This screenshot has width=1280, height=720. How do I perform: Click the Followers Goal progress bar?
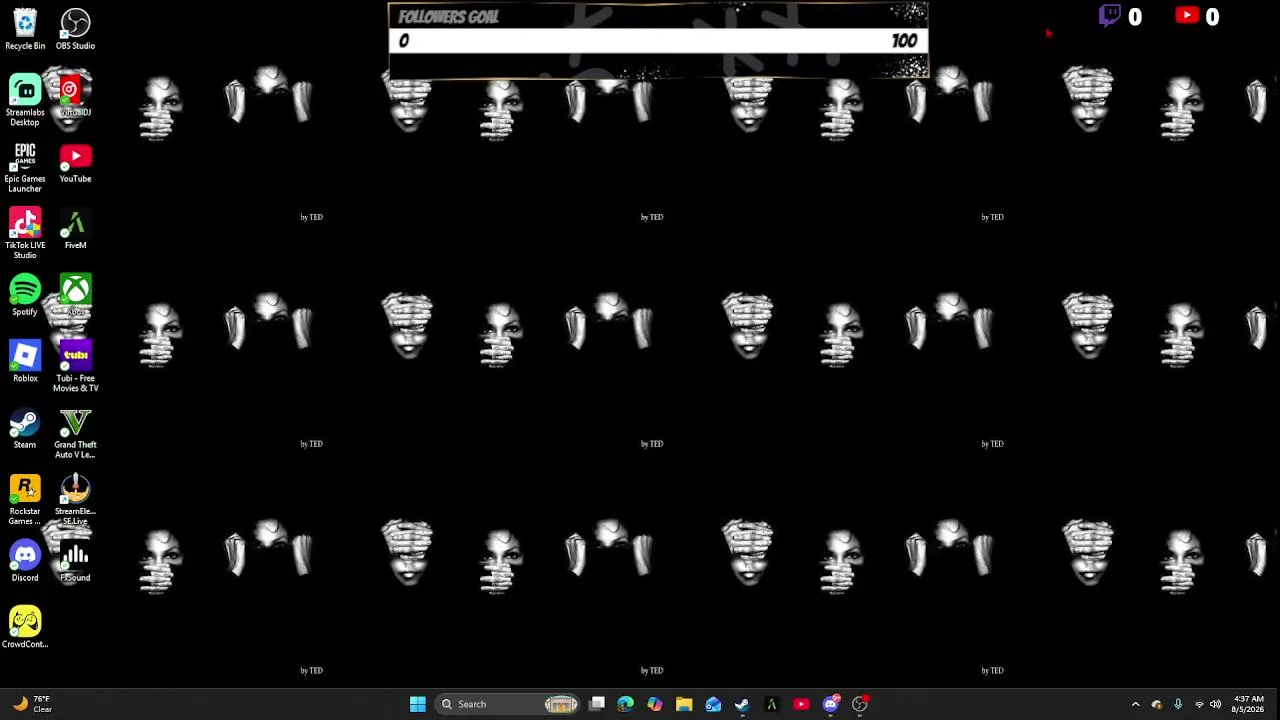(x=658, y=40)
